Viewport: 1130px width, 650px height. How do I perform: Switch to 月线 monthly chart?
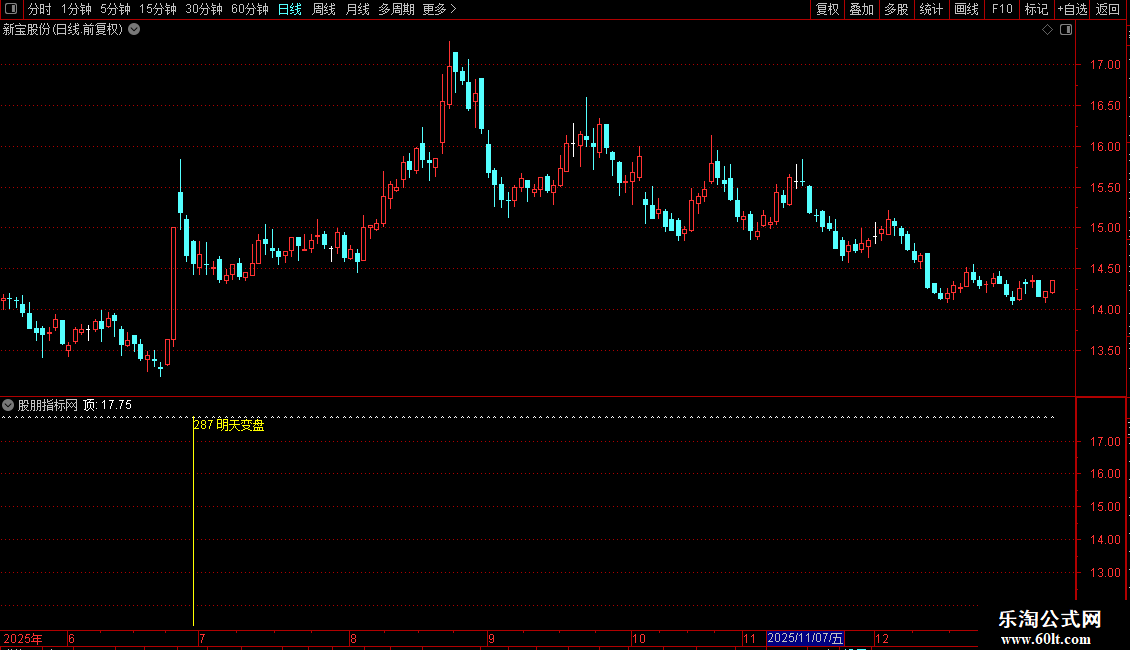(357, 9)
